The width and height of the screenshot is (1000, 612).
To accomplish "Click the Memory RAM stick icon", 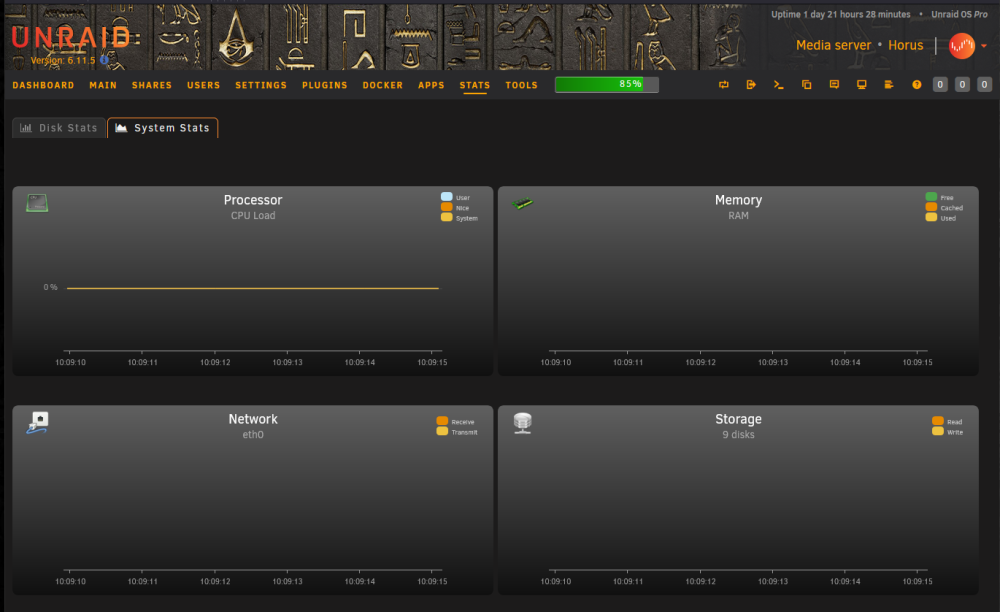I will [522, 203].
